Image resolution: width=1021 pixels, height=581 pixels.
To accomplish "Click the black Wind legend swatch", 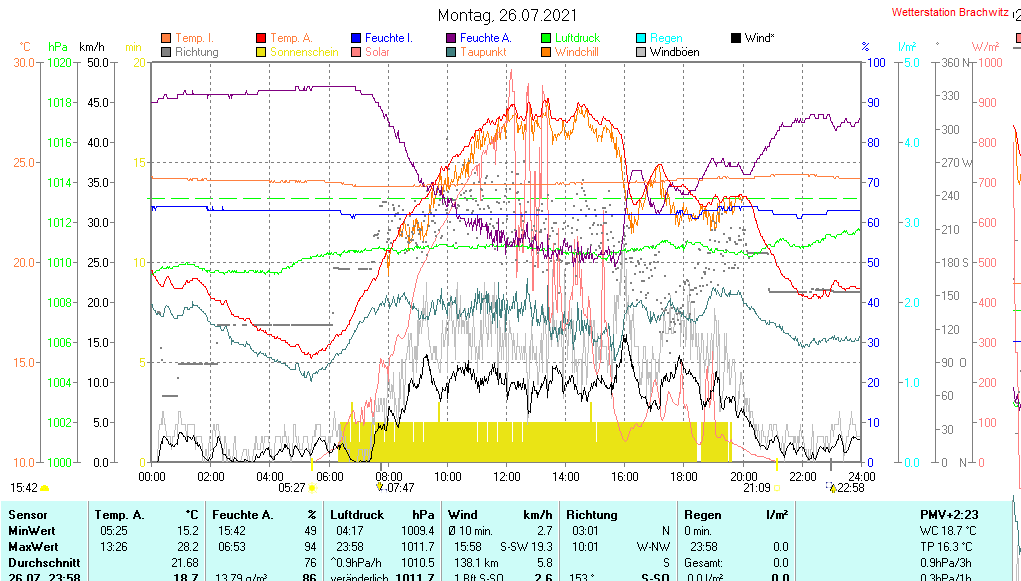I will tap(736, 38).
